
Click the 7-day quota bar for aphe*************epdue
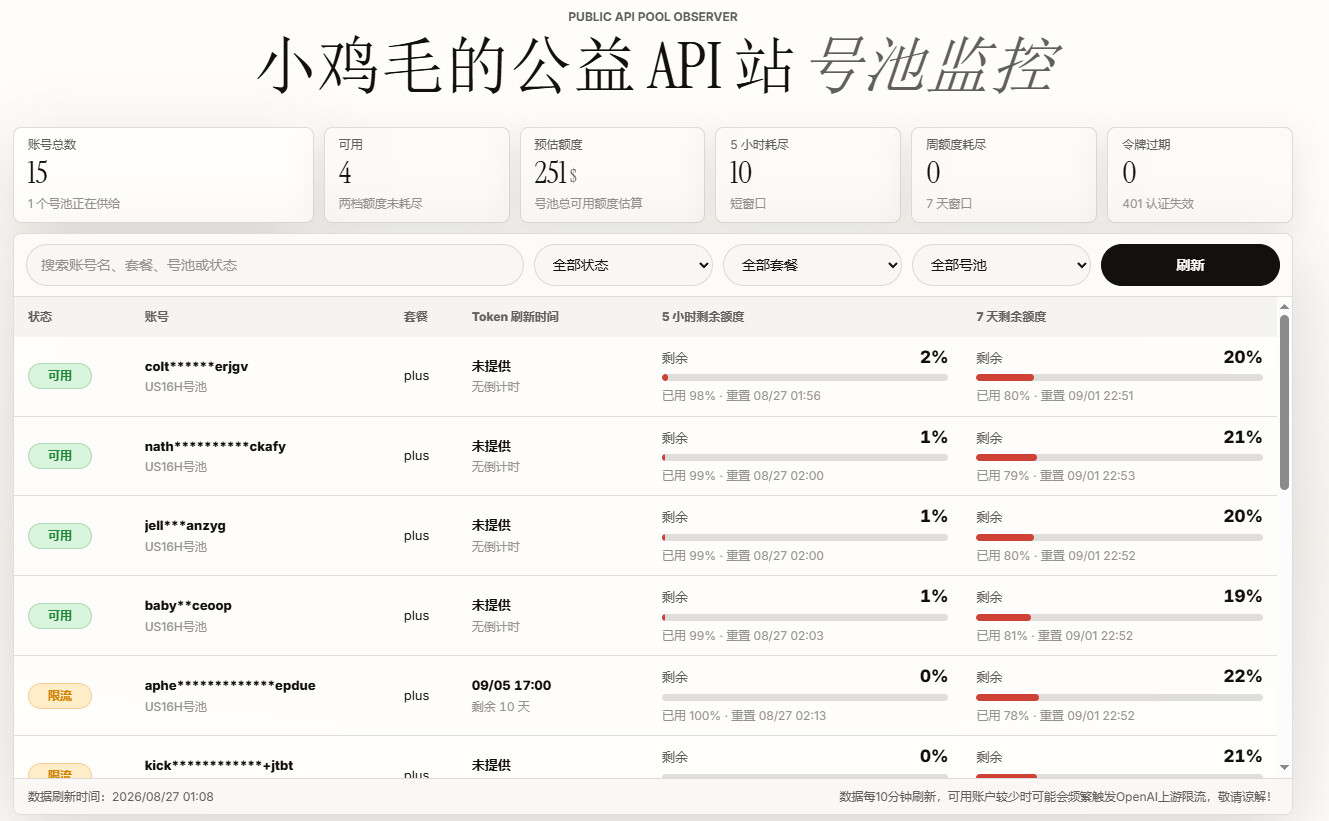point(1119,697)
